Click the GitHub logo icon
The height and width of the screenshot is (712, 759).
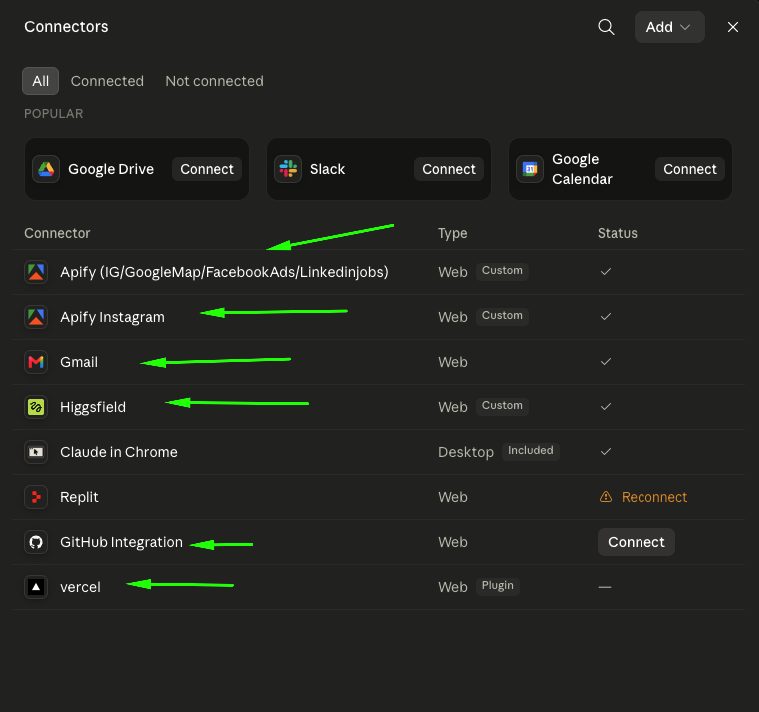(36, 542)
